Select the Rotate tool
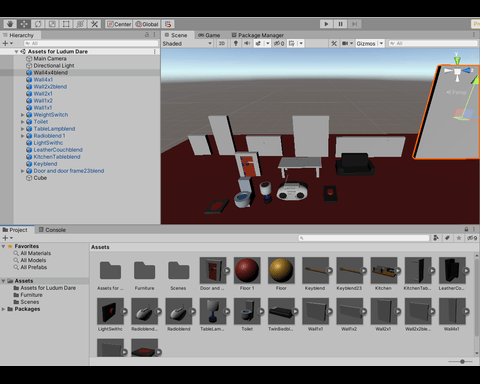The image size is (480, 384). point(38,24)
